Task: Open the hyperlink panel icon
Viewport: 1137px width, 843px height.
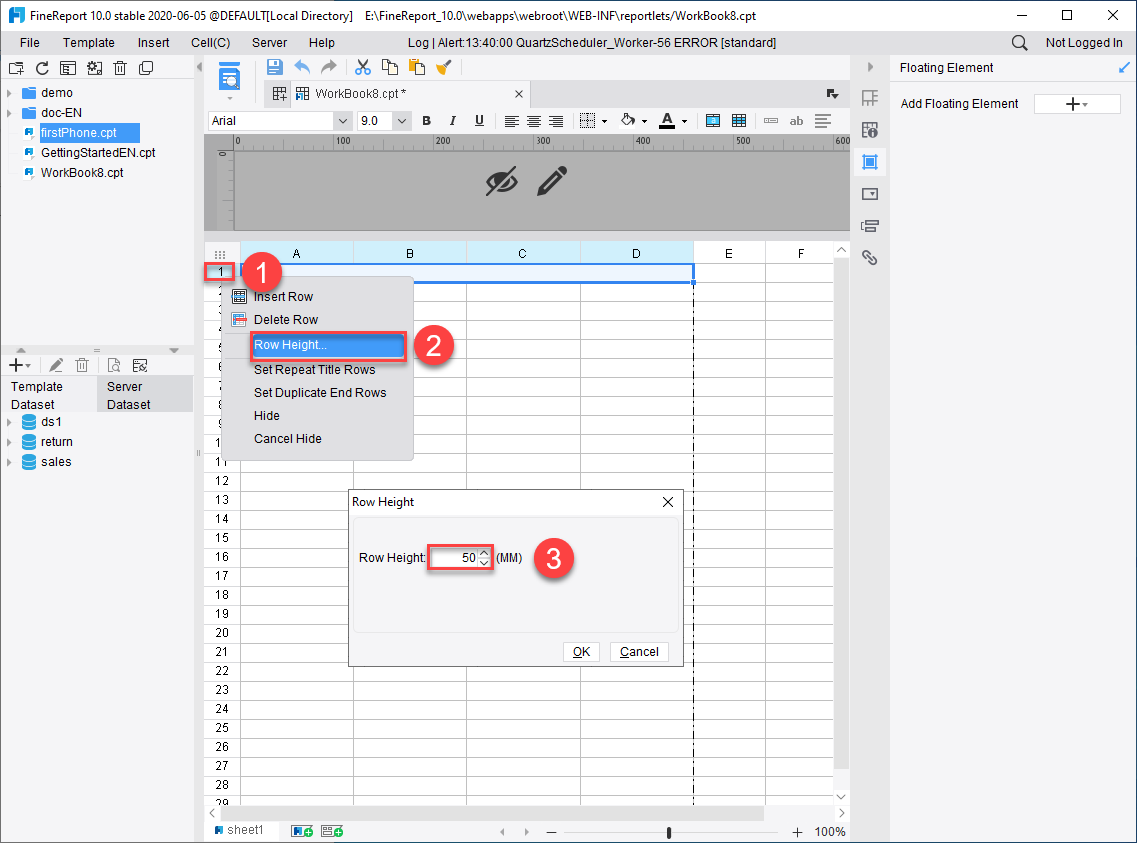Action: [870, 257]
